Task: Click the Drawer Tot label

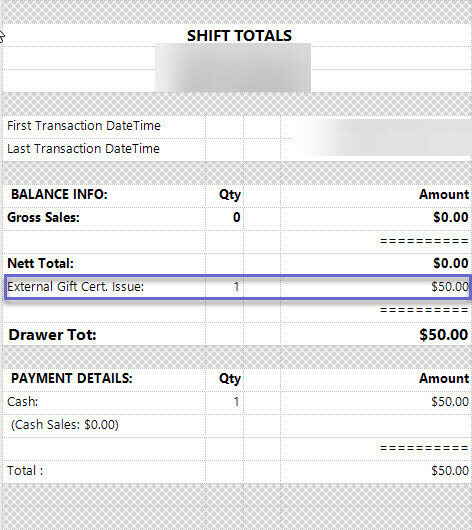Action: pyautogui.click(x=52, y=335)
